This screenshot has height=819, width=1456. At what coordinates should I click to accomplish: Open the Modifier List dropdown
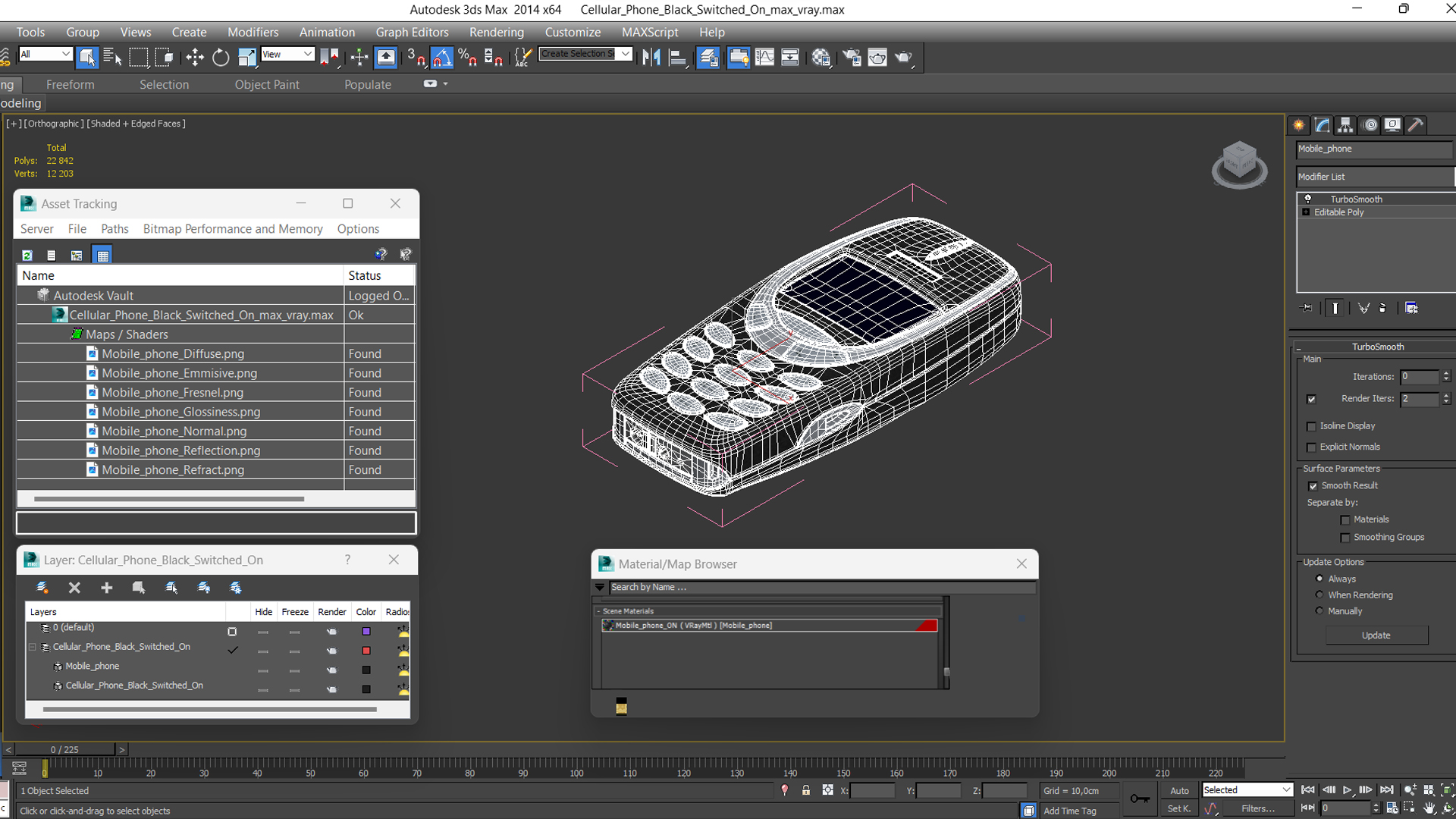[1376, 177]
